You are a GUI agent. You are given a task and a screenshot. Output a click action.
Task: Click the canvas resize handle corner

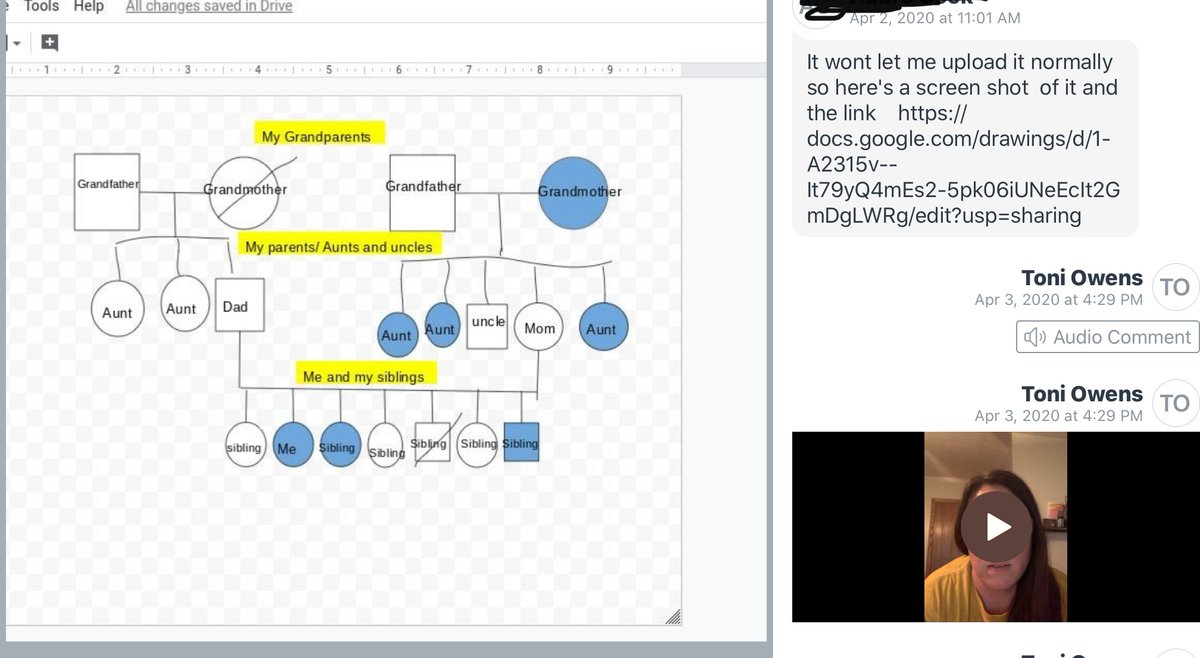point(674,618)
